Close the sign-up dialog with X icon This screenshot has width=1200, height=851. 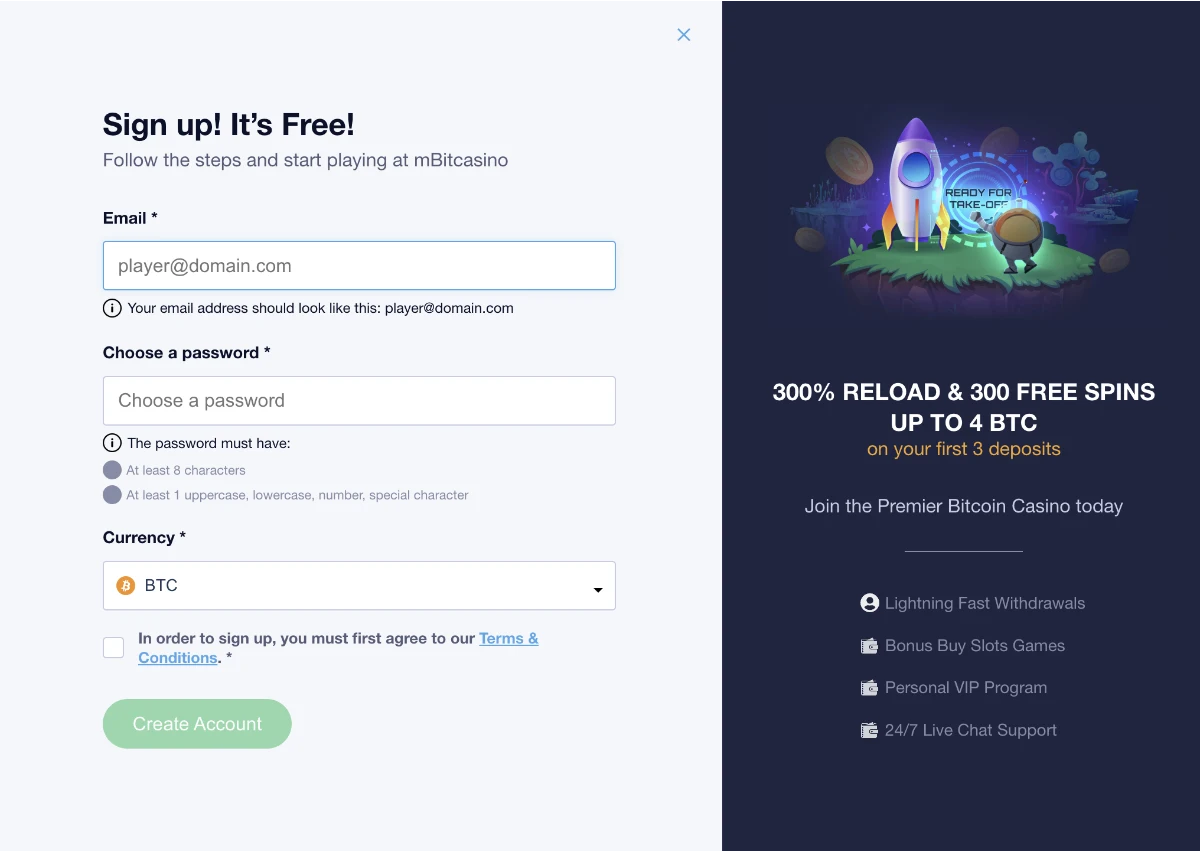pyautogui.click(x=684, y=35)
